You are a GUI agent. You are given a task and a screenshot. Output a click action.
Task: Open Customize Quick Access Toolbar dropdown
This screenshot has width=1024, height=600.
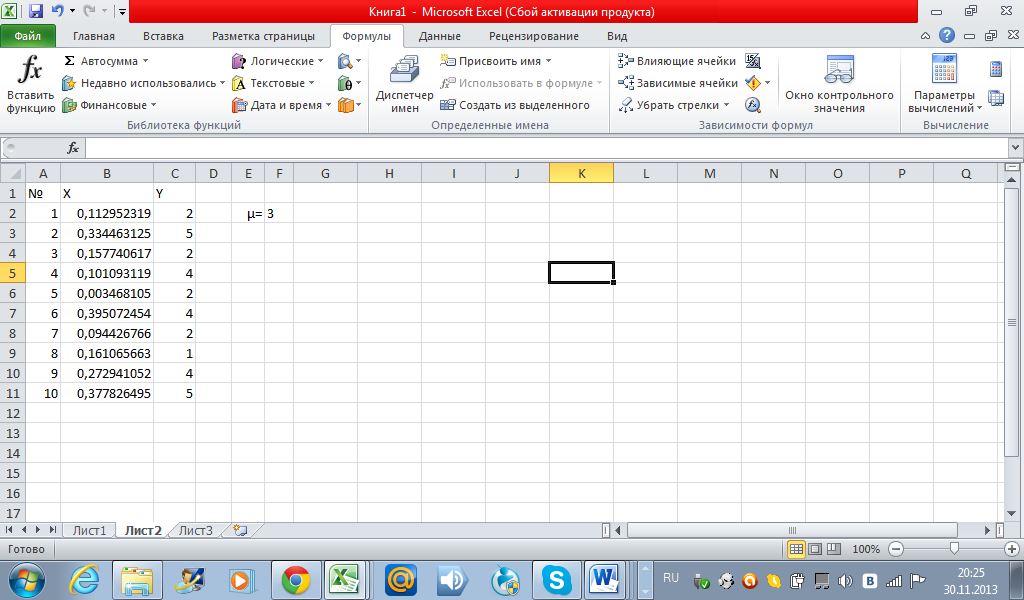[122, 12]
